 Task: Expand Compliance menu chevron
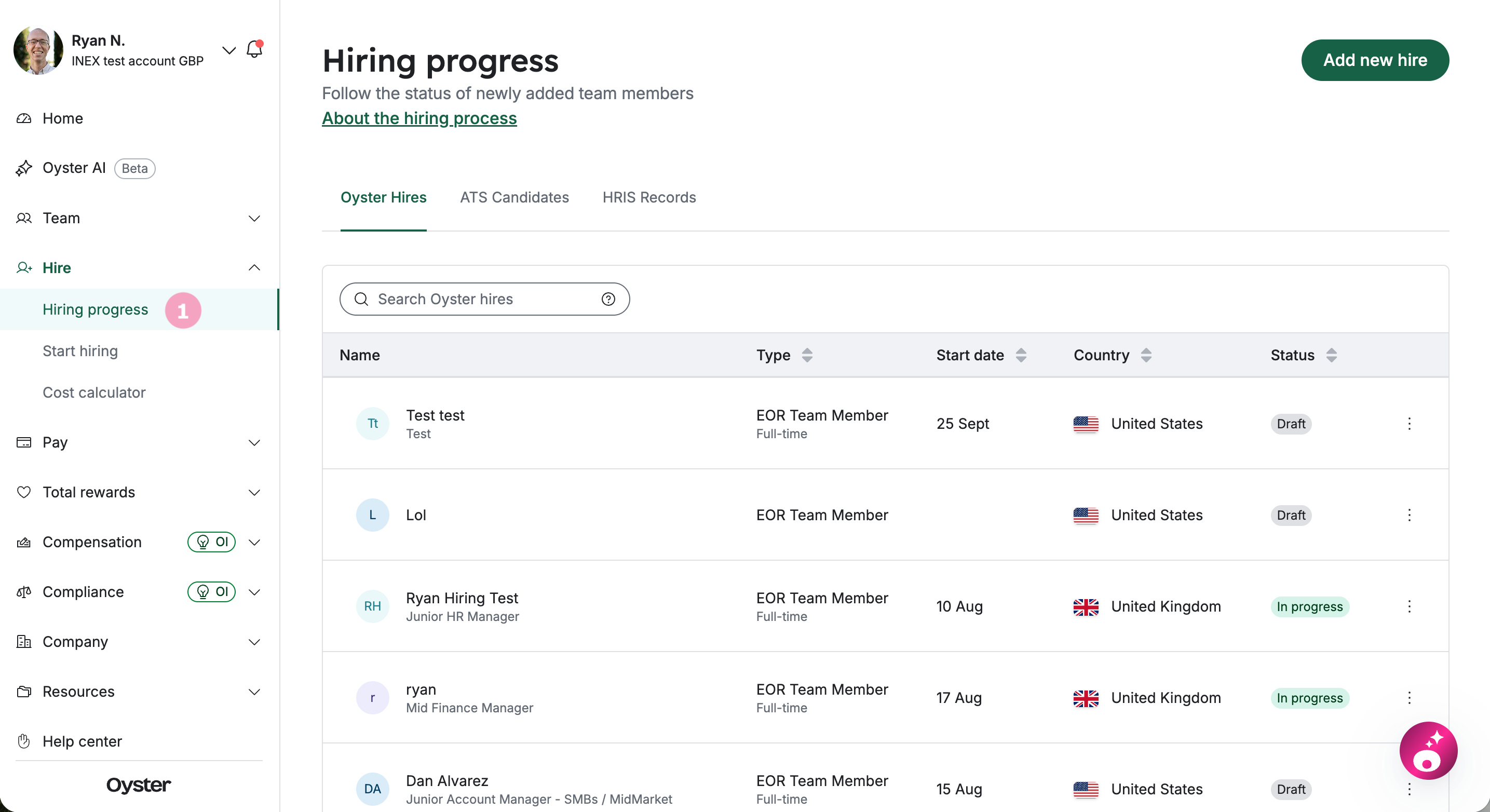coord(254,592)
